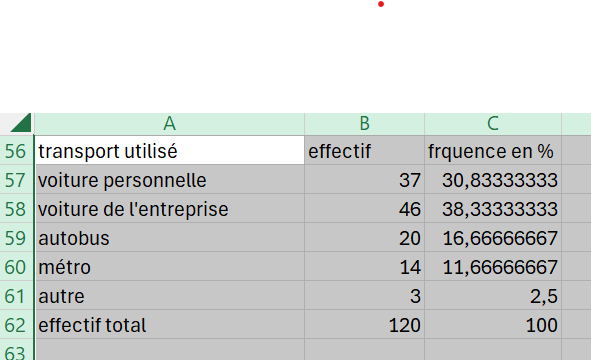
Task: Select the "voiture de l'entreprise" cell
Action: 169,208
